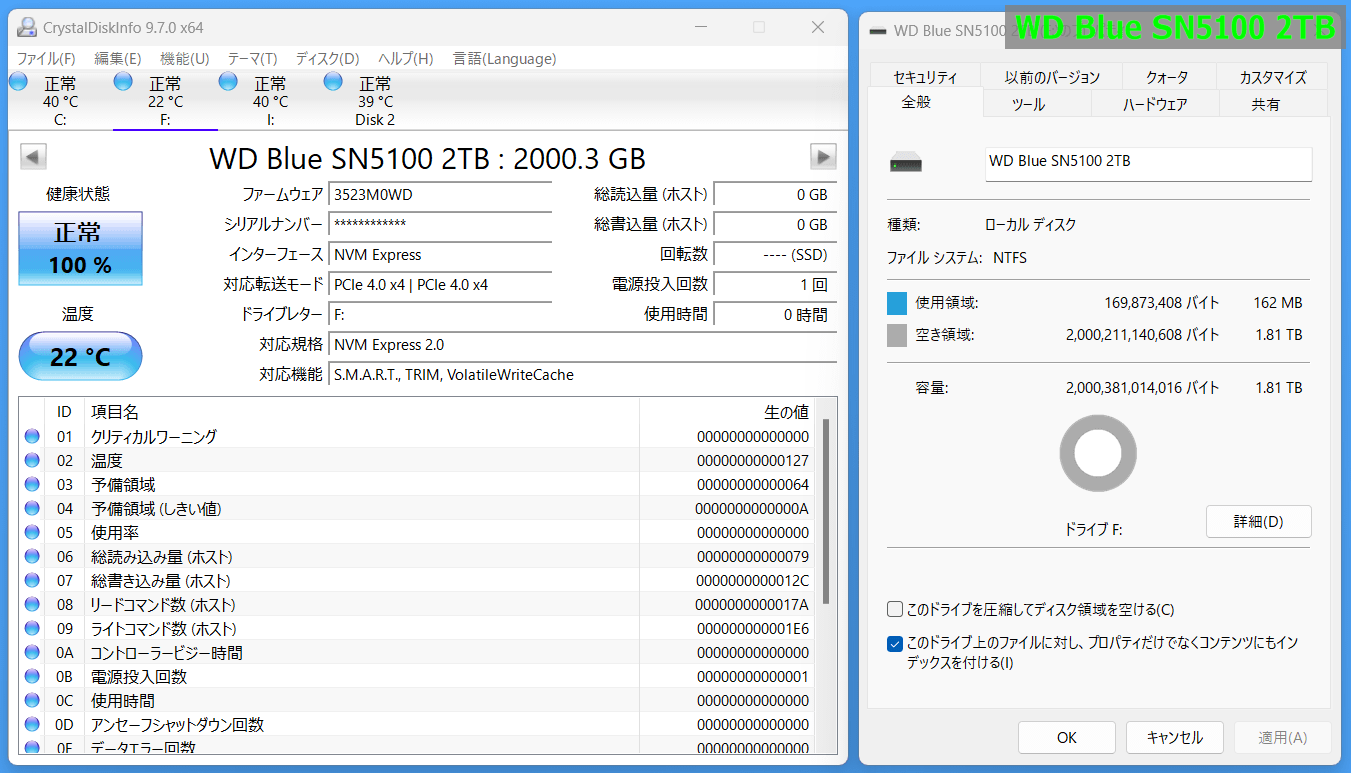Open ヘルプ(H) menu
The image size is (1351, 773).
[406, 59]
